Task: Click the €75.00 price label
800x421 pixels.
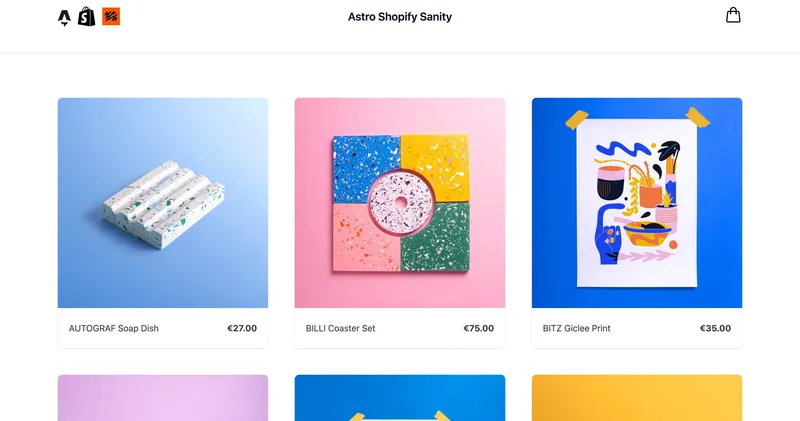Action: [479, 328]
